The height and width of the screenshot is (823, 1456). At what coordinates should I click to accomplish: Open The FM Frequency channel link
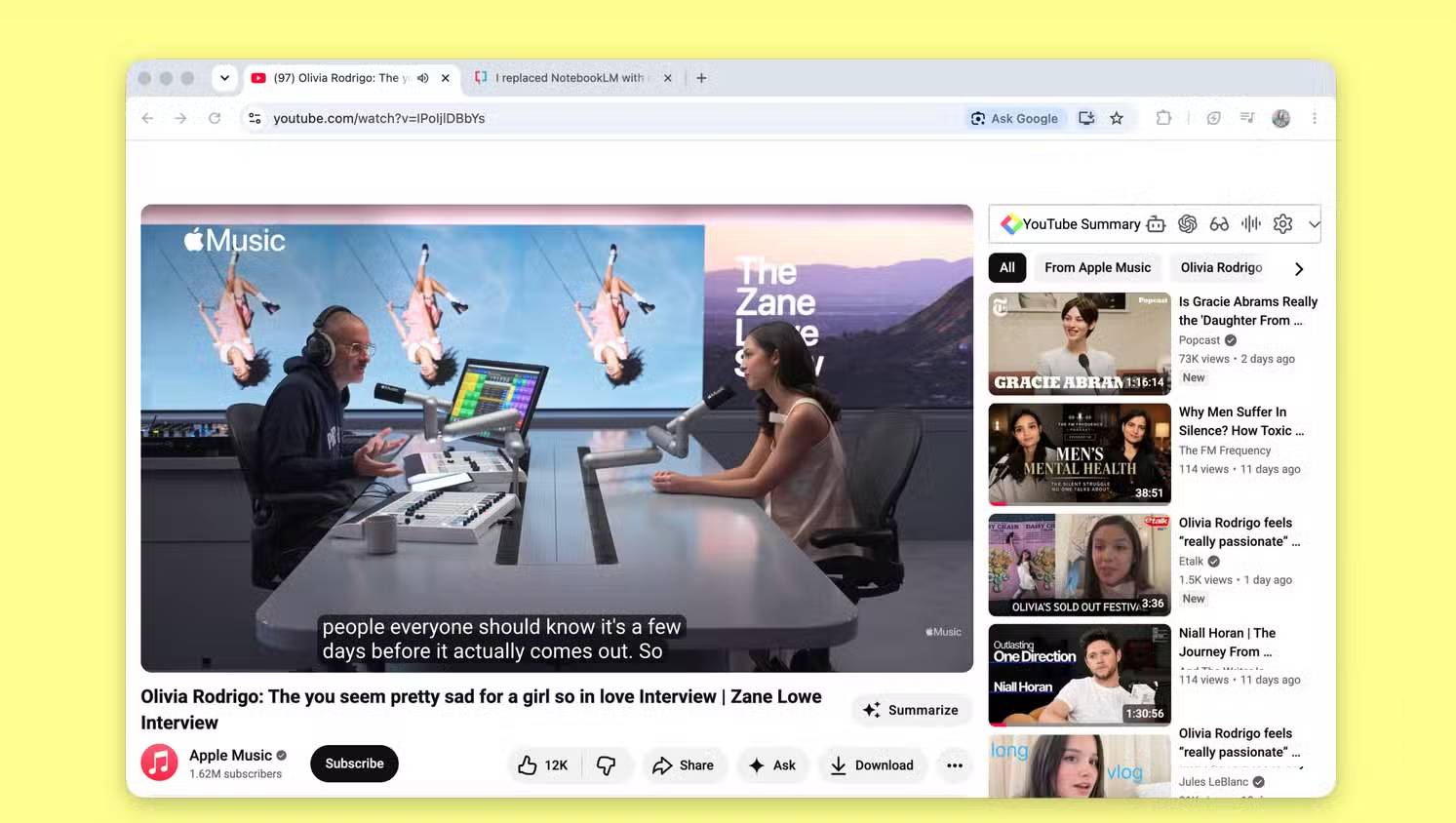(x=1225, y=451)
